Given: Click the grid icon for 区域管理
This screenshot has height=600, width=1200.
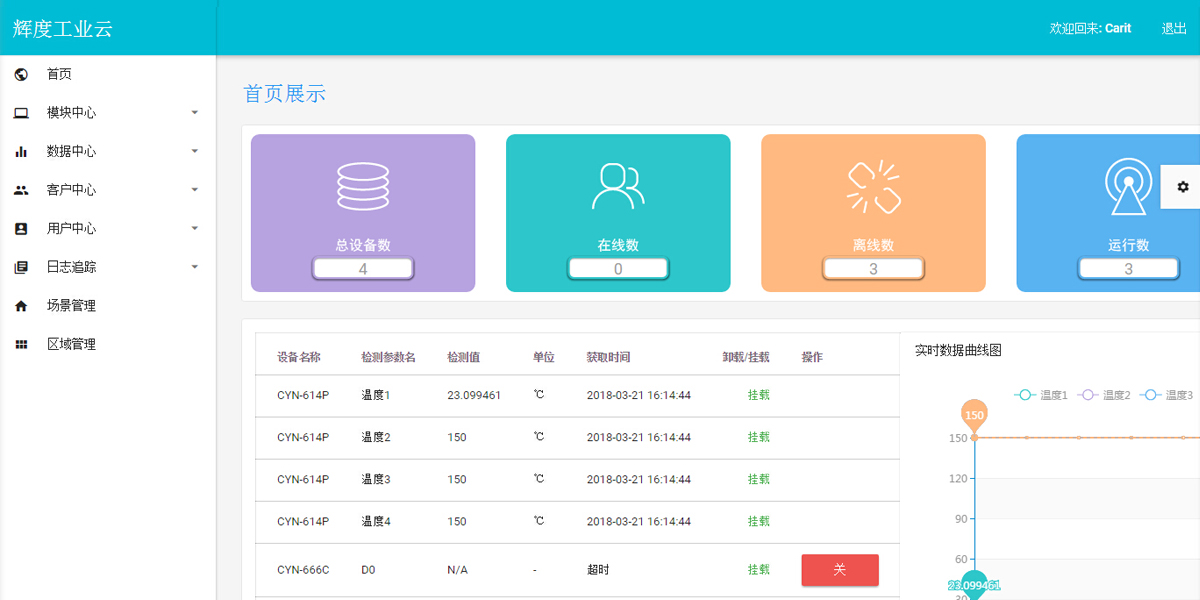Looking at the screenshot, I should coord(21,344).
